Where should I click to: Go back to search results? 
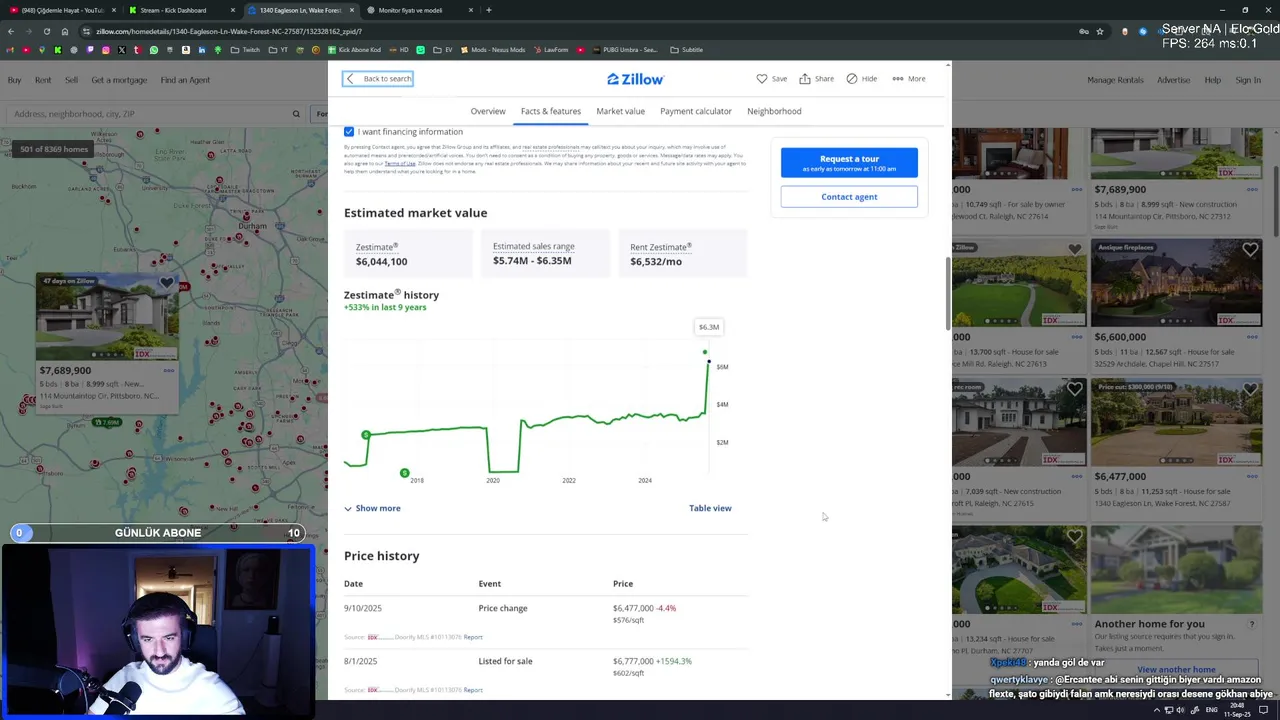[378, 79]
